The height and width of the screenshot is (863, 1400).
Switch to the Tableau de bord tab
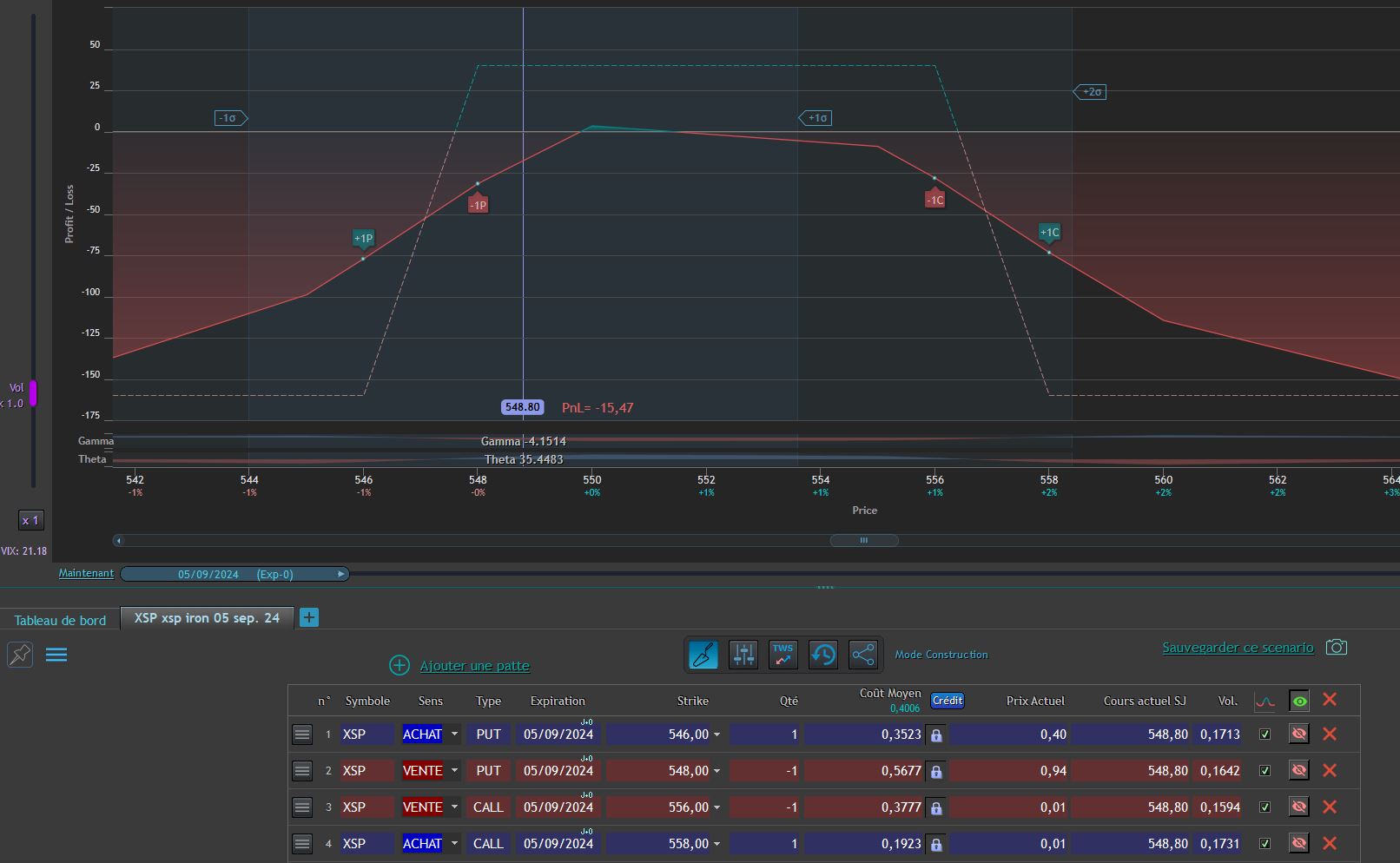pos(60,620)
